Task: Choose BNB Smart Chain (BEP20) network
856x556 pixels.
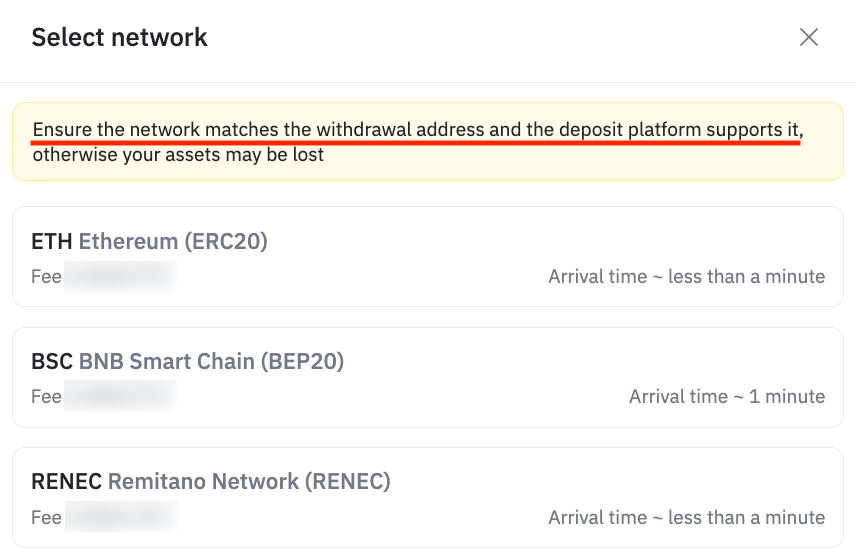Action: click(428, 377)
